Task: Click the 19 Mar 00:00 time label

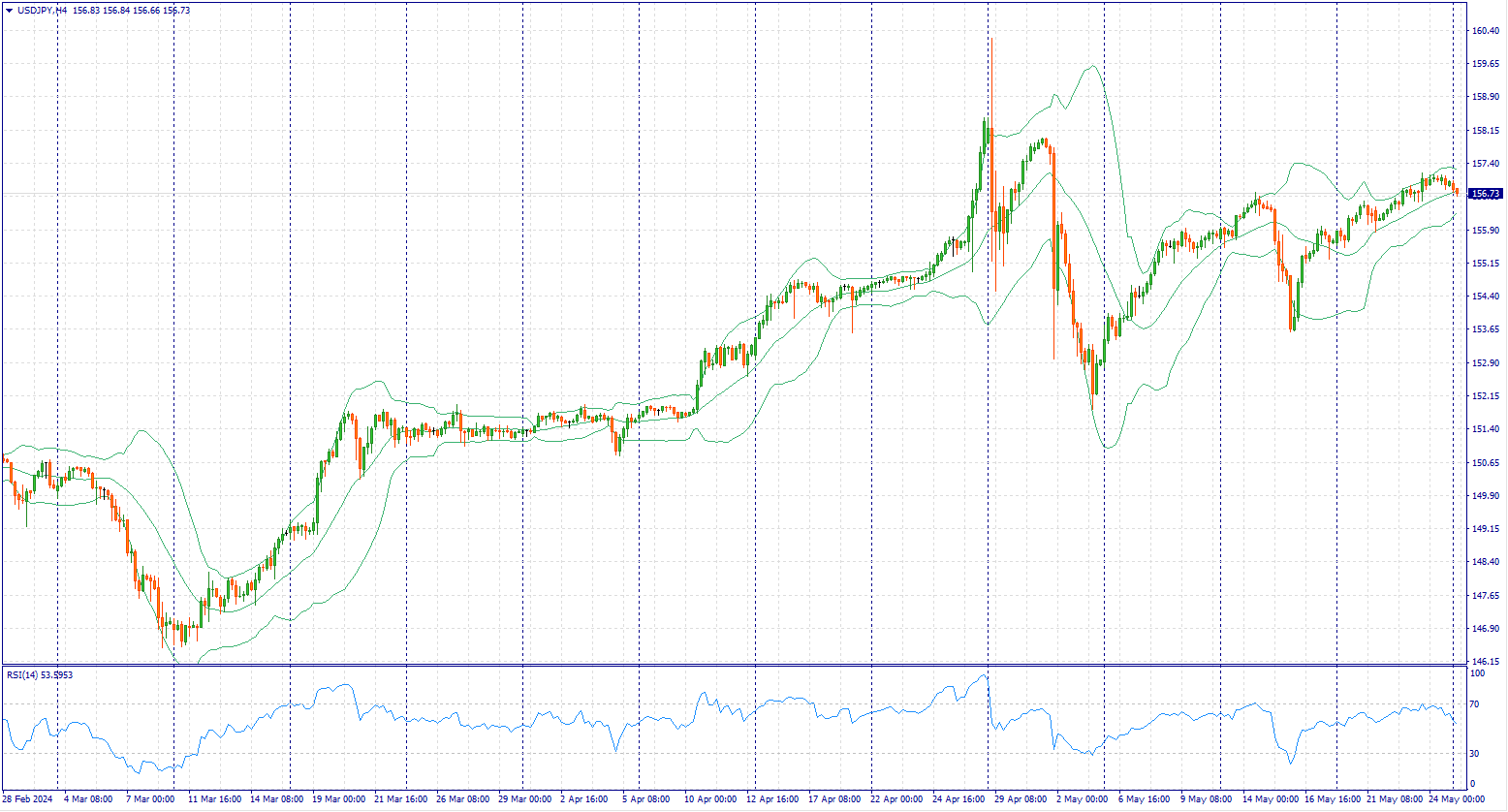Action: (339, 800)
